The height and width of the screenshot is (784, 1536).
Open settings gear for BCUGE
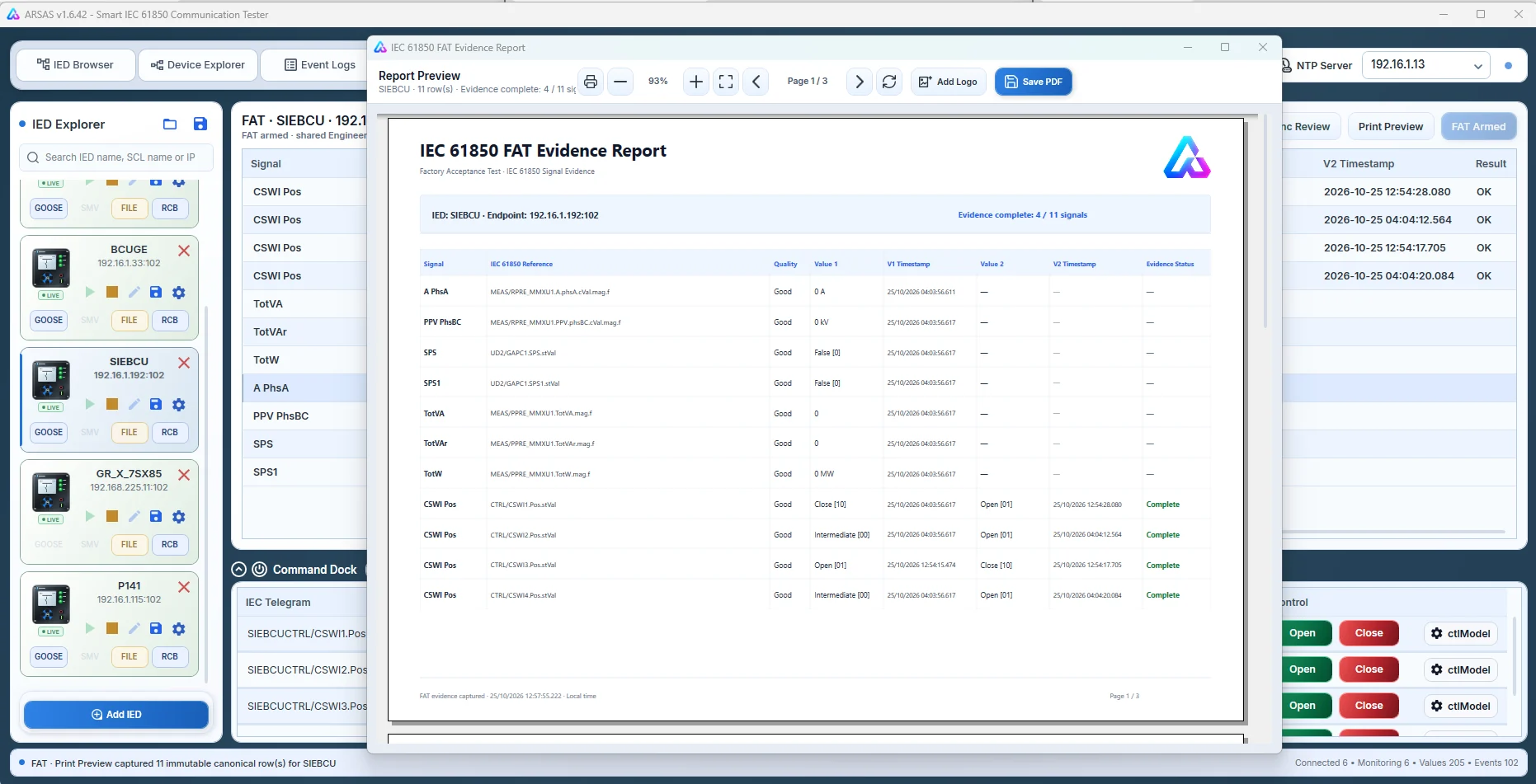pyautogui.click(x=179, y=292)
